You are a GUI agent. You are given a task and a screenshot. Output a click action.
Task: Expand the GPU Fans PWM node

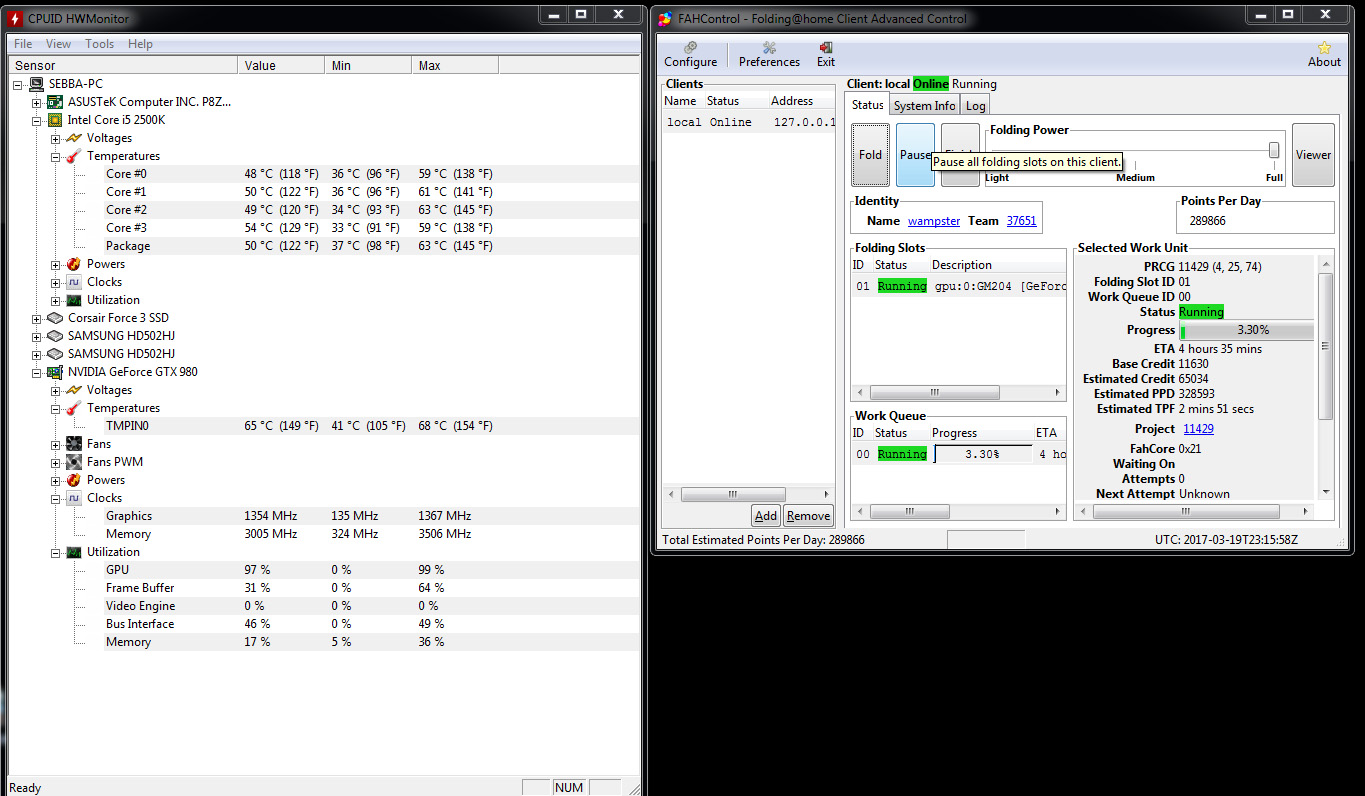tap(56, 462)
